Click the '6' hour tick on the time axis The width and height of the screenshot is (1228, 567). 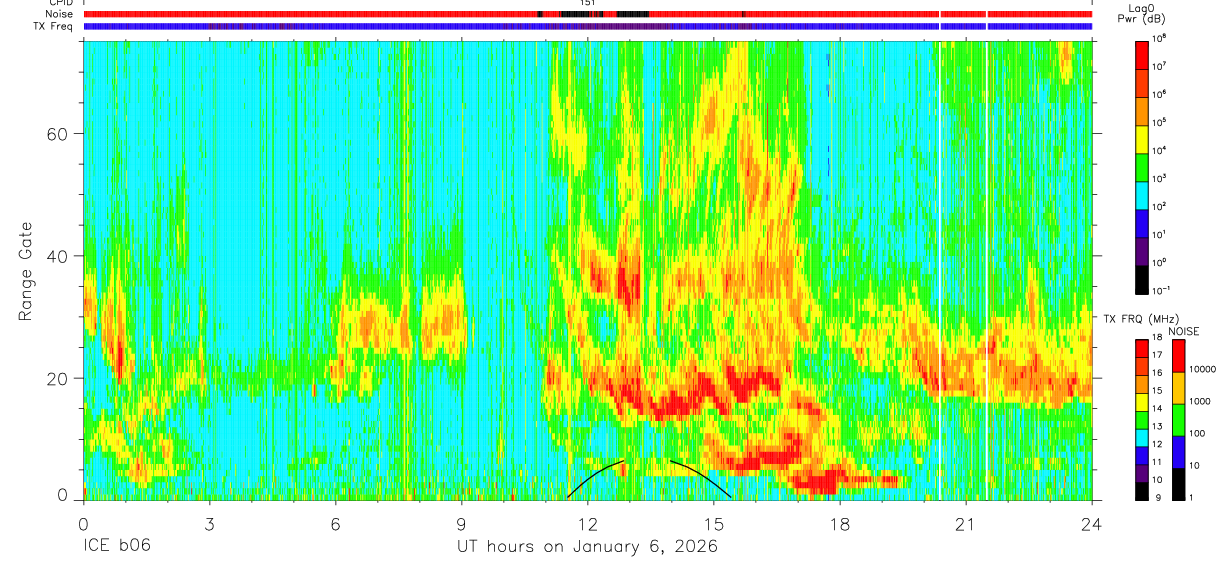(335, 523)
